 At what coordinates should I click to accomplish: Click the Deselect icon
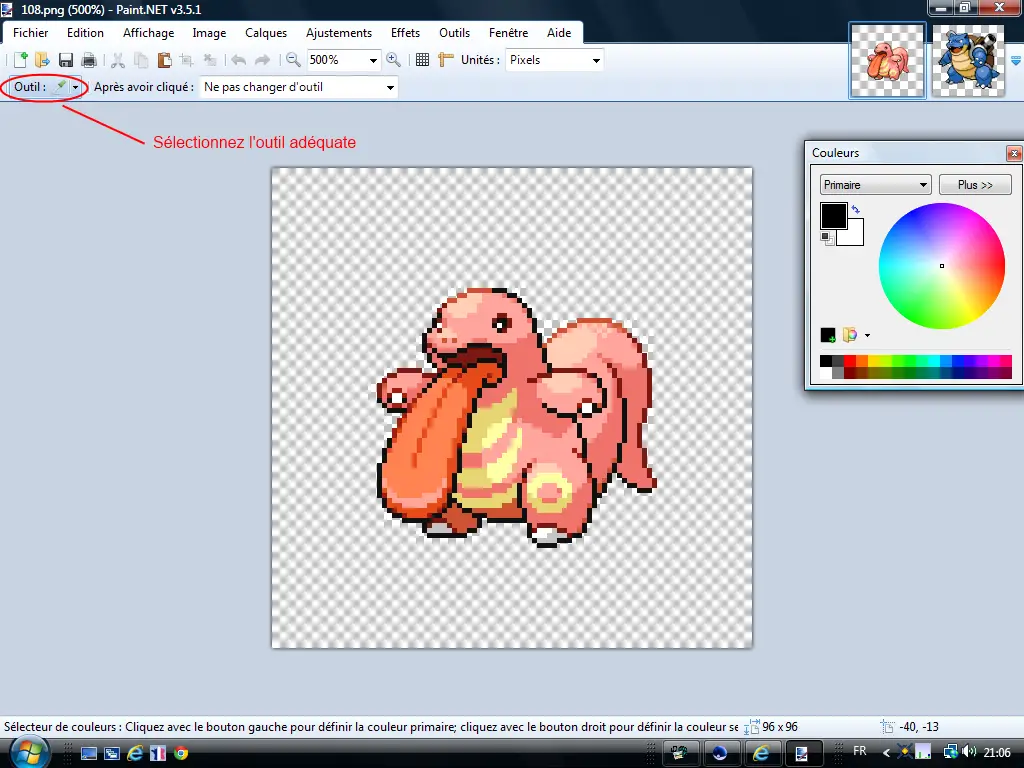[210, 60]
